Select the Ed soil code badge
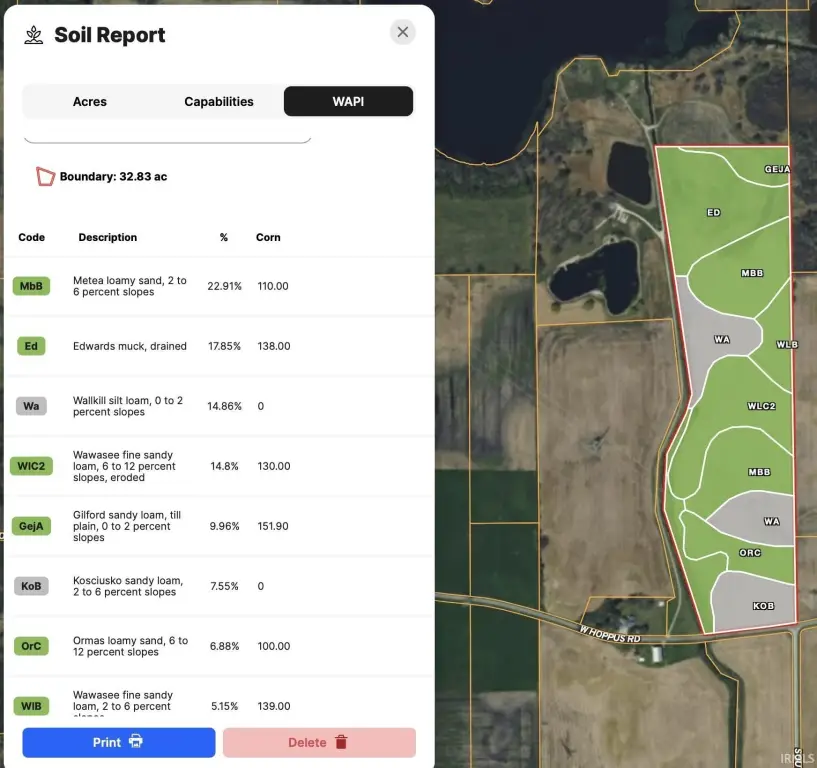817x768 pixels. tap(31, 346)
